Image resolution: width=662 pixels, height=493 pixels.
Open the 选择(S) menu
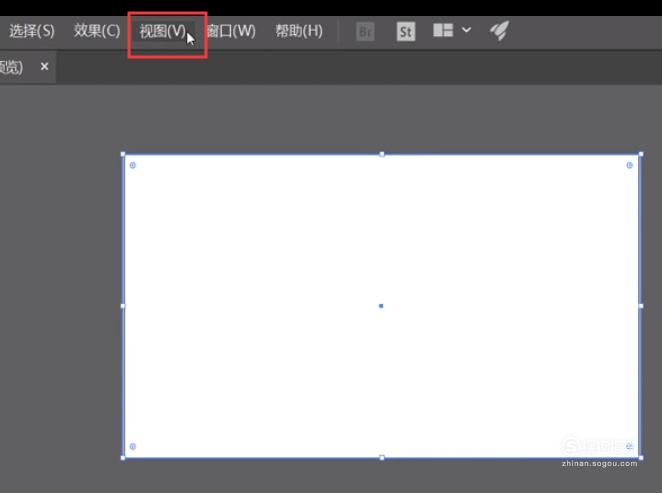tap(32, 31)
